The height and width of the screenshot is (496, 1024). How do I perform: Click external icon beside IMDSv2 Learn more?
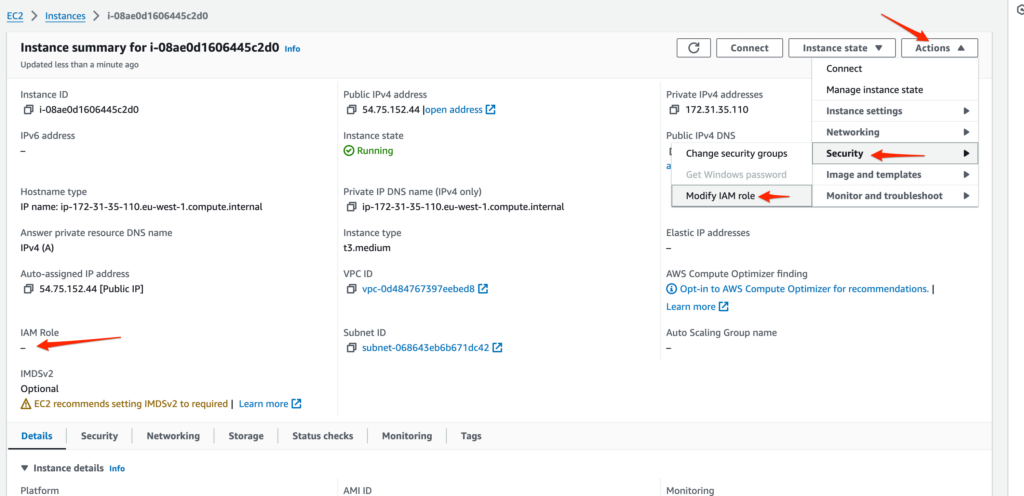[296, 403]
